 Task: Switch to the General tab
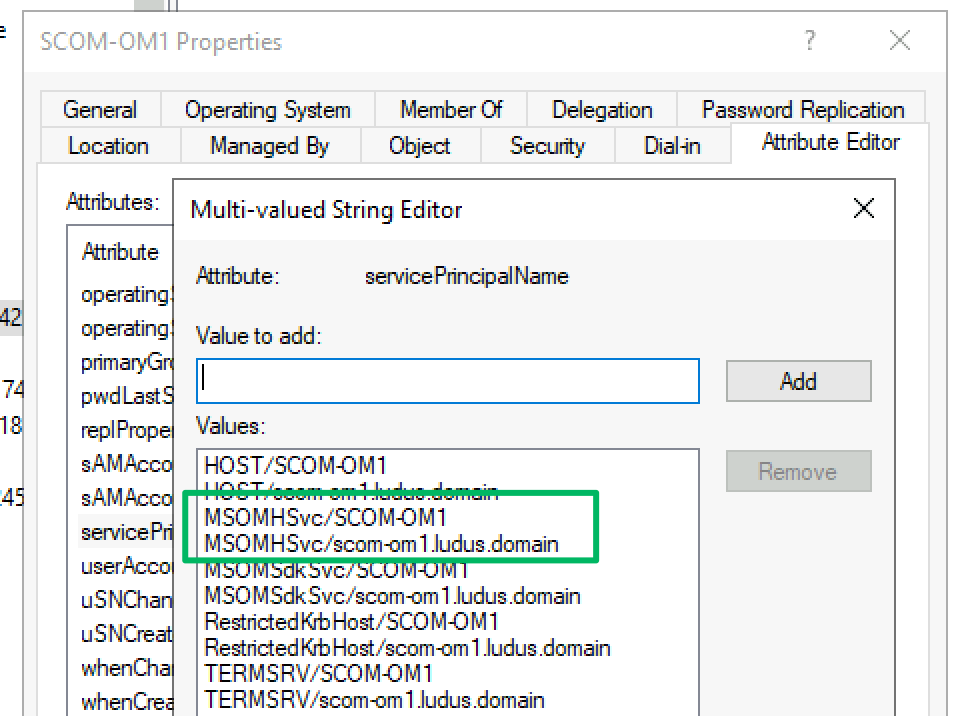pos(100,110)
